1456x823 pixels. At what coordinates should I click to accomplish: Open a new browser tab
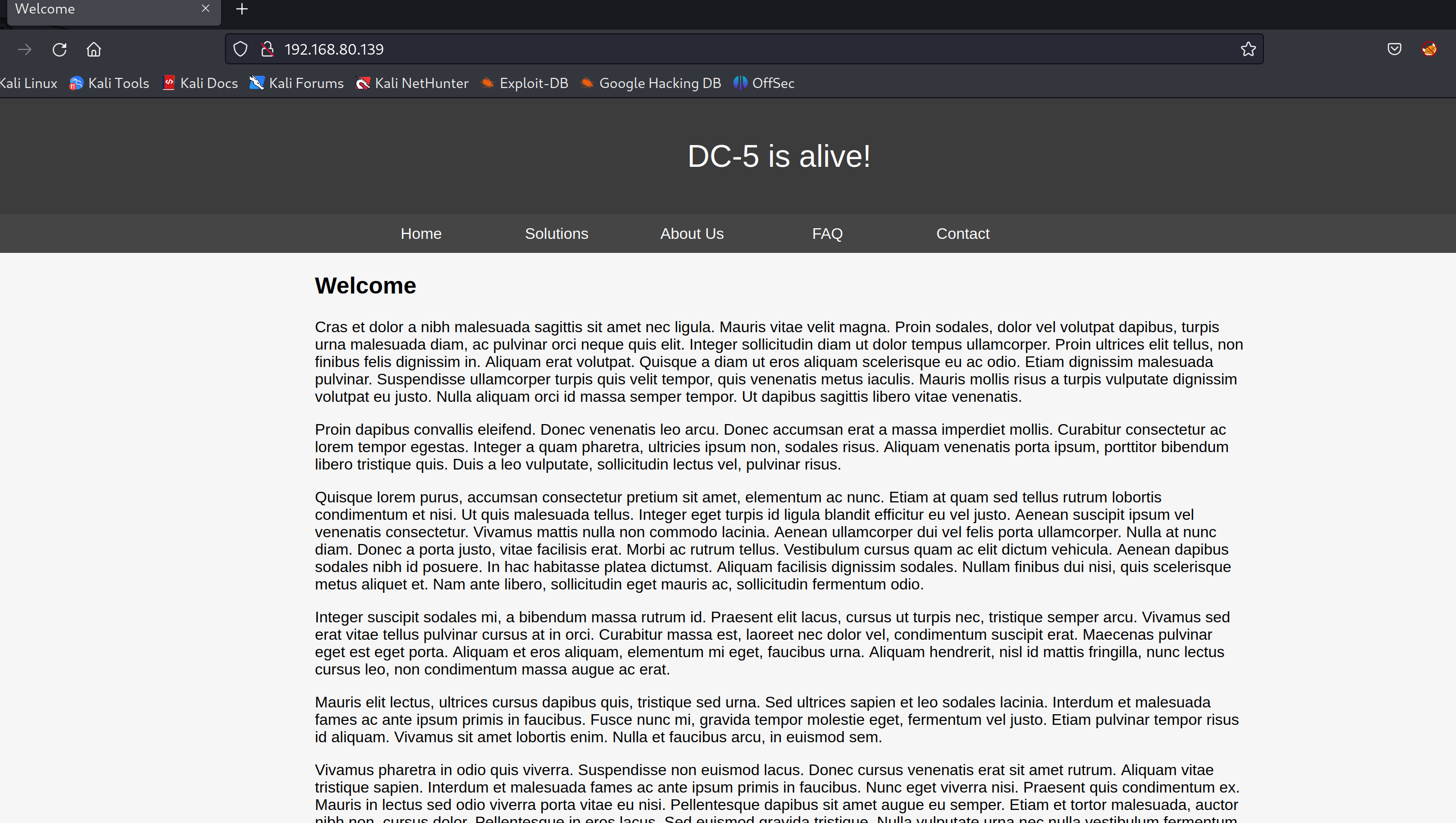coord(242,9)
